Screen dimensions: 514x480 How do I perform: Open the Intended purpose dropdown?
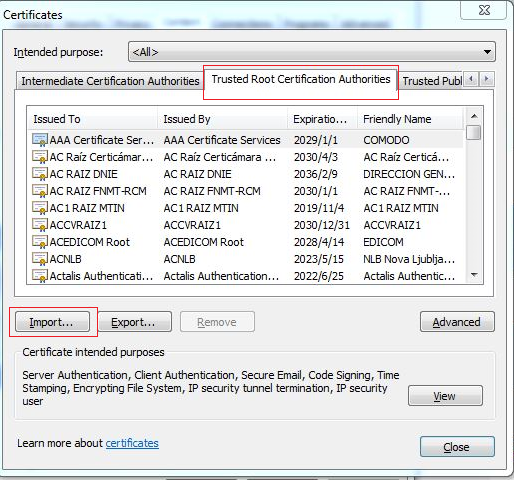tap(312, 52)
